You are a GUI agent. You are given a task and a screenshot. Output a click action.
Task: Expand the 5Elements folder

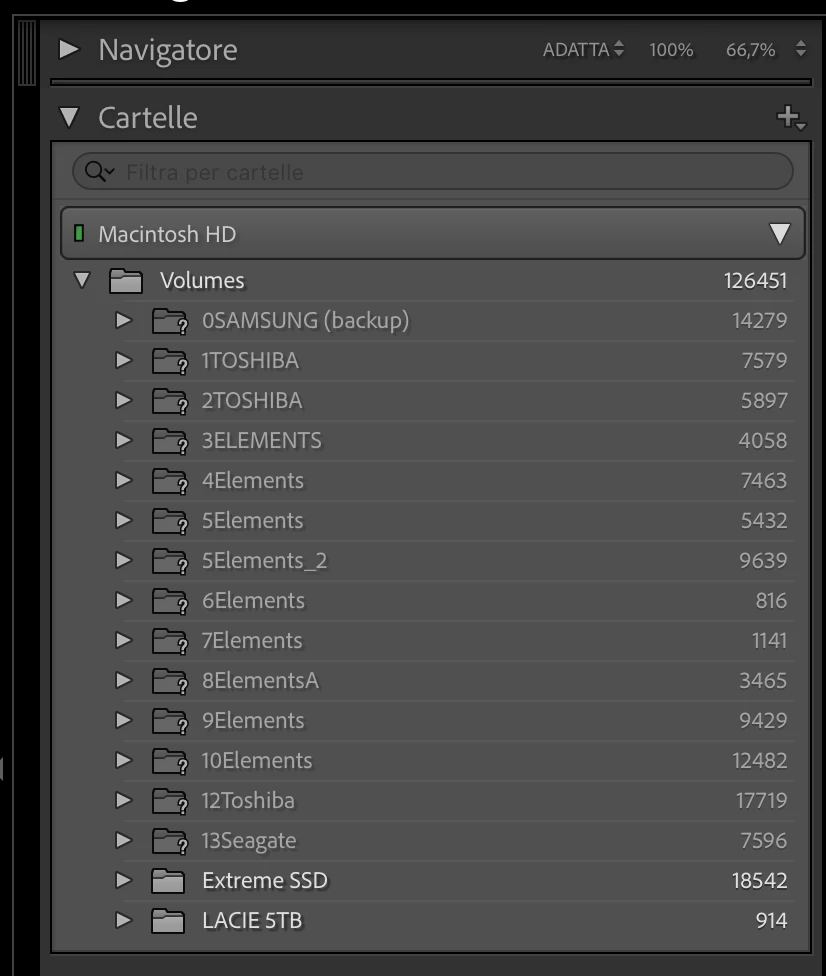[124, 520]
